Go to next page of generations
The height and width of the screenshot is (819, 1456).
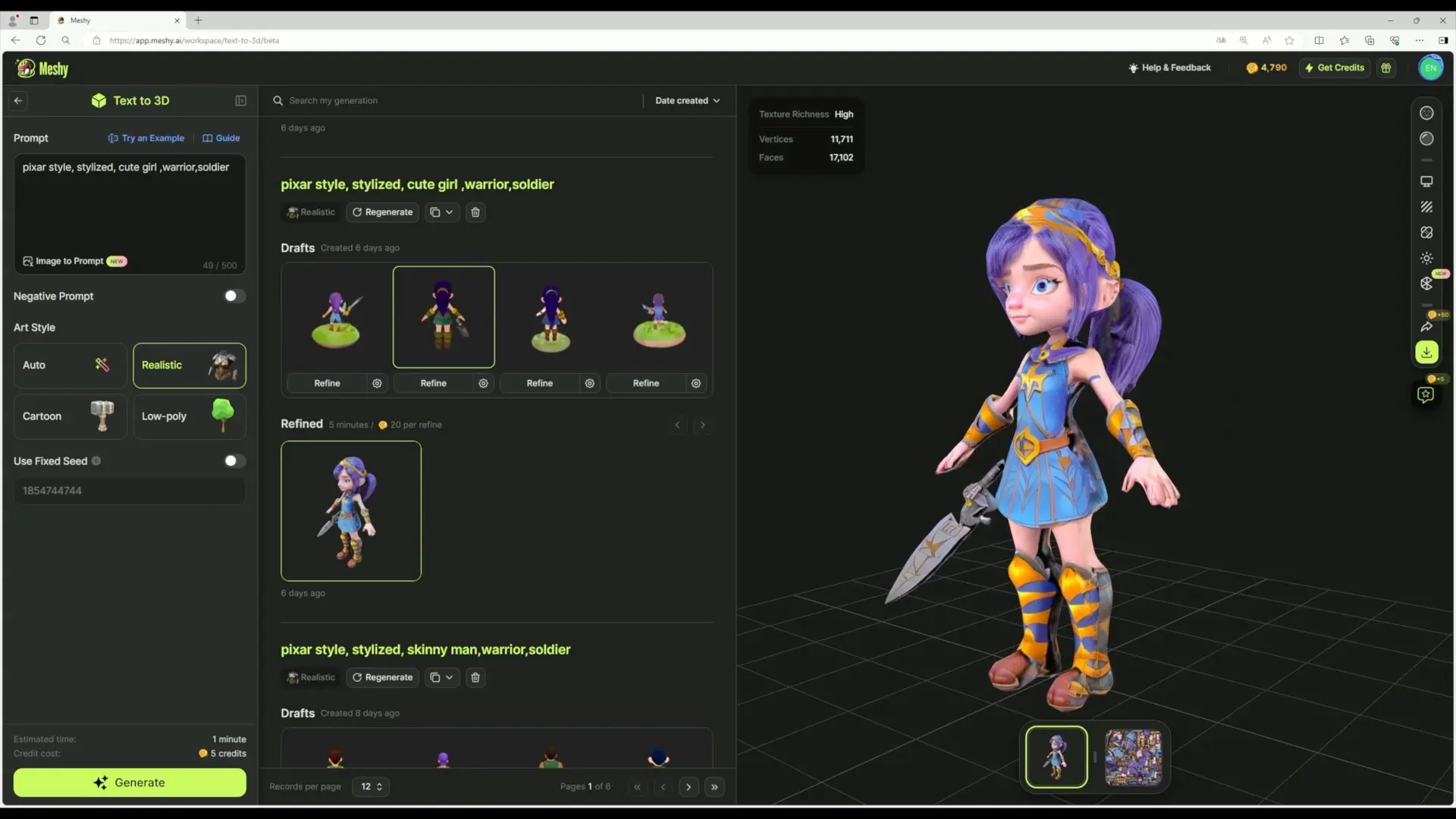click(x=689, y=787)
